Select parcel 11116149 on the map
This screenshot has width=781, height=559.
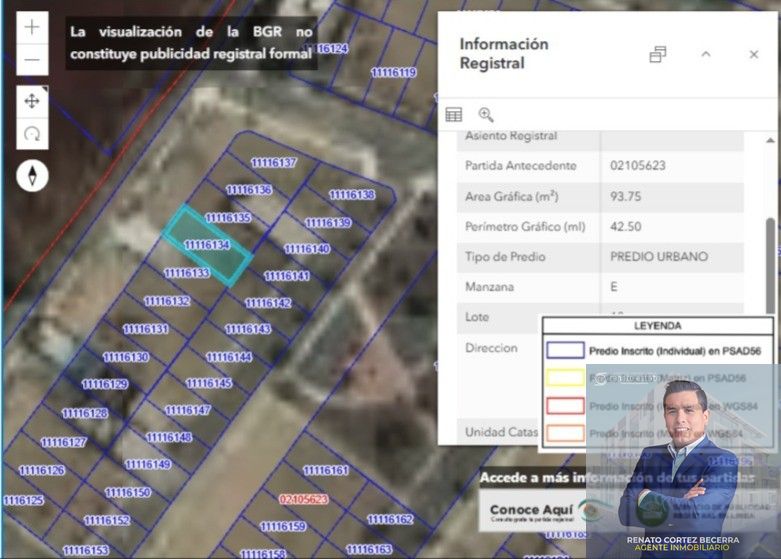pos(148,464)
